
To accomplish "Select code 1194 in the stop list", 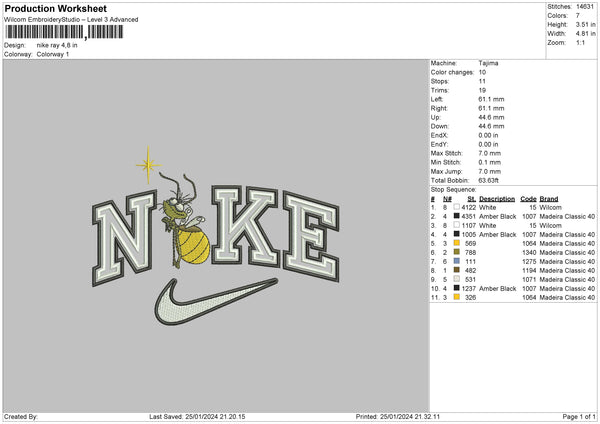I will (529, 271).
